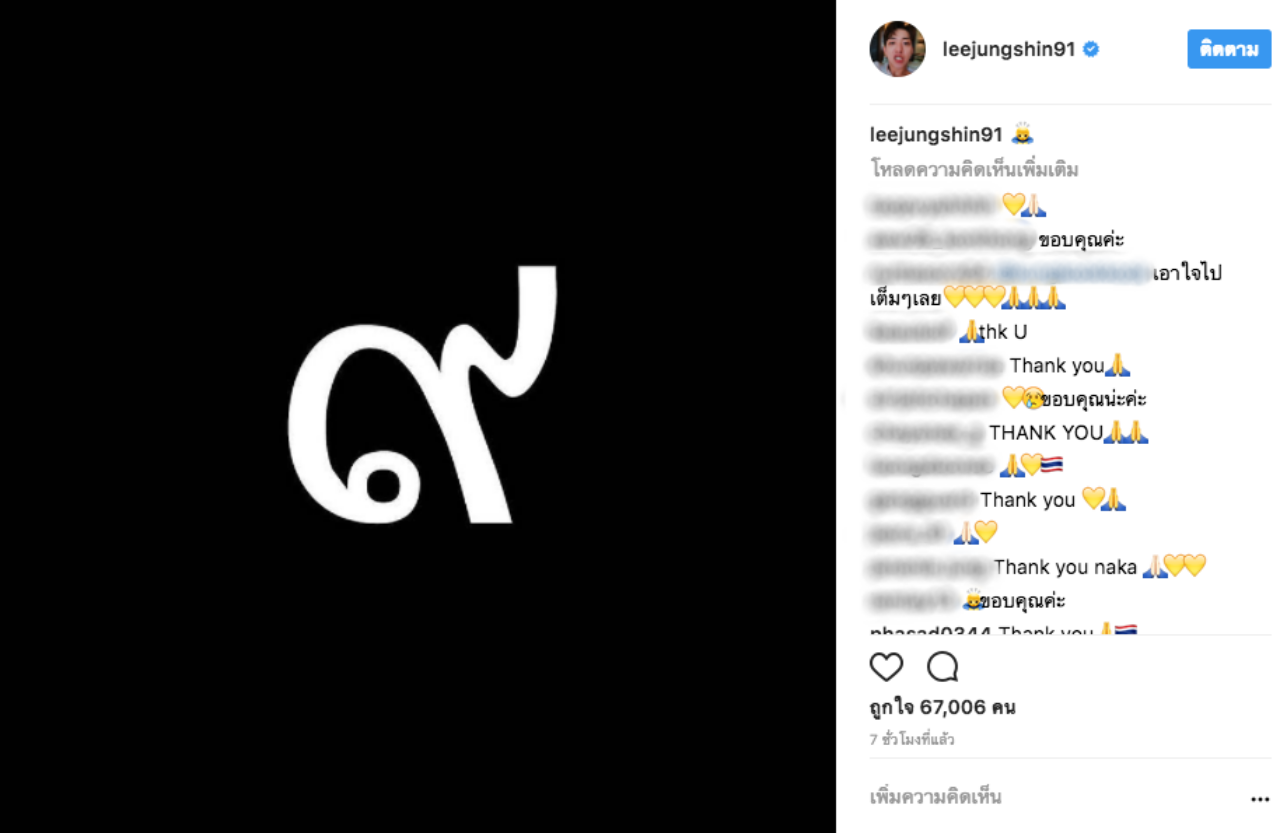
Task: Click blurred username before 'THANK YOU' comment
Action: pyautogui.click(x=926, y=433)
